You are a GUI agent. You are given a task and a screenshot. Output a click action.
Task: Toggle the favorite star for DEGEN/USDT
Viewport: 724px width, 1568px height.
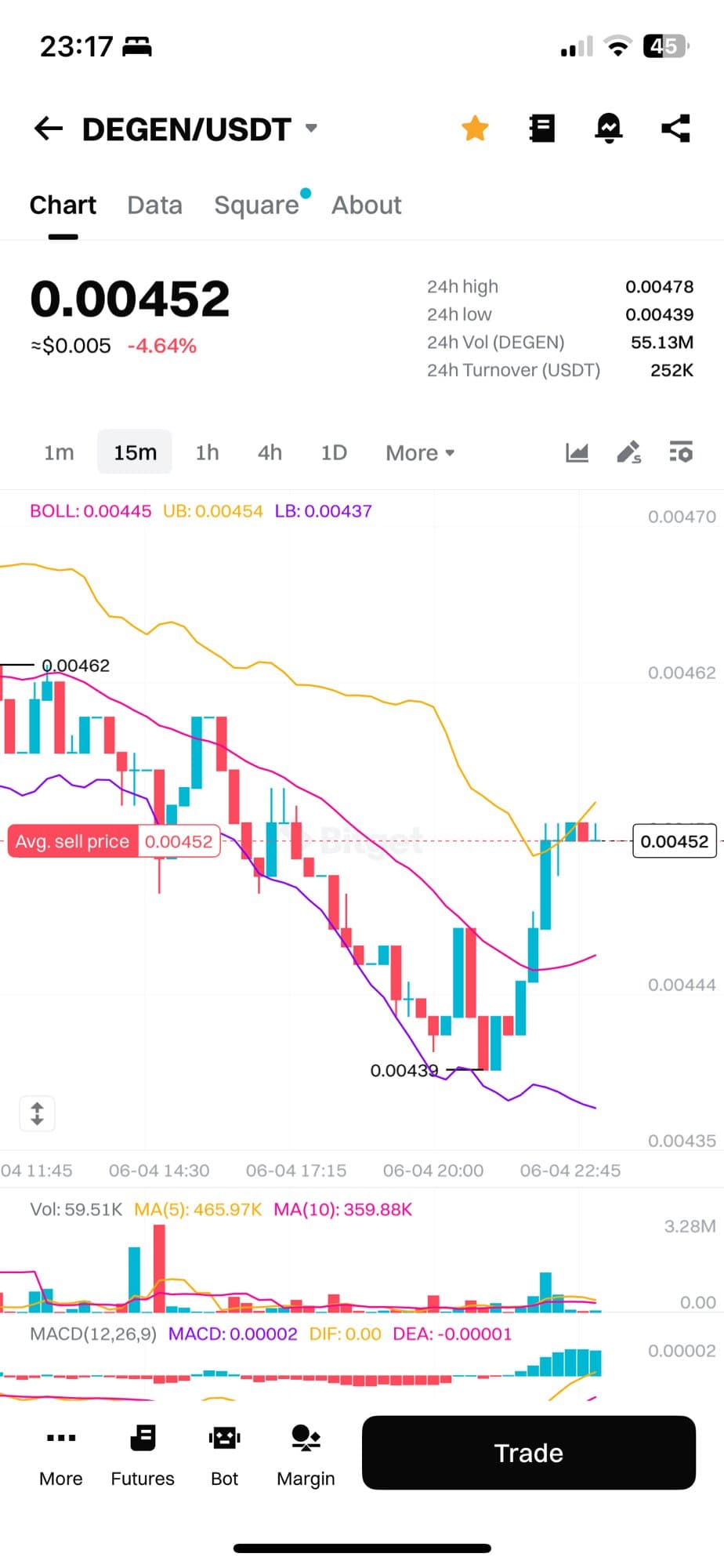click(475, 129)
